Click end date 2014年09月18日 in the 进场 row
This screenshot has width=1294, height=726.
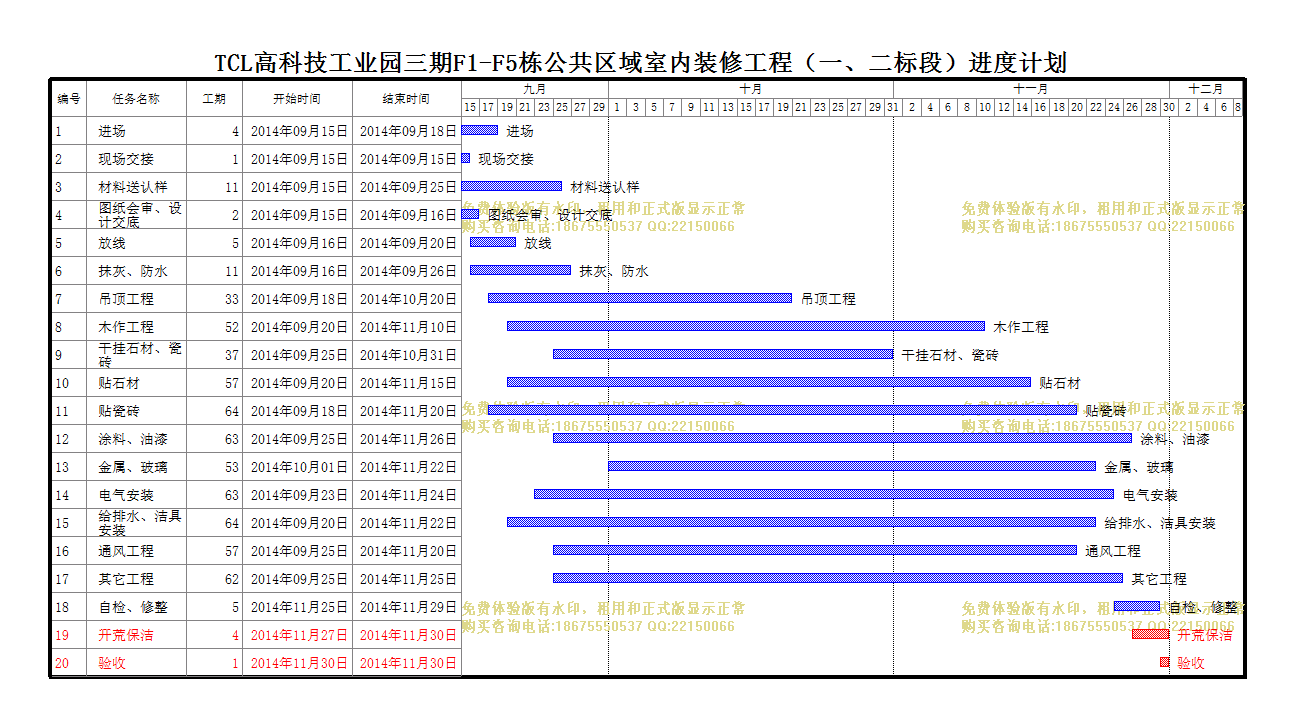coord(408,131)
